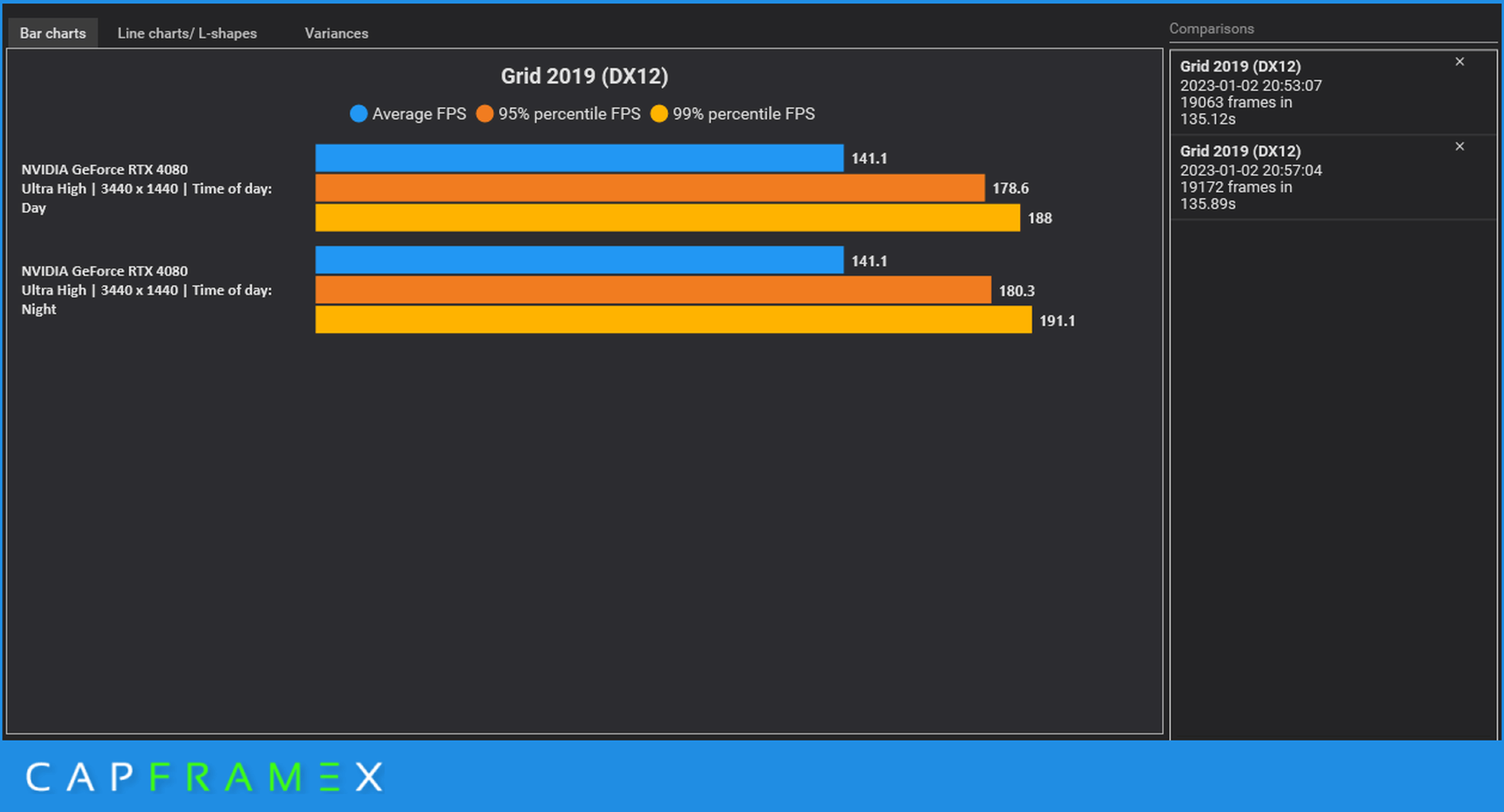Screen dimensions: 1504x812
Task: Select the Night Average FPS blue bar
Action: click(x=579, y=260)
